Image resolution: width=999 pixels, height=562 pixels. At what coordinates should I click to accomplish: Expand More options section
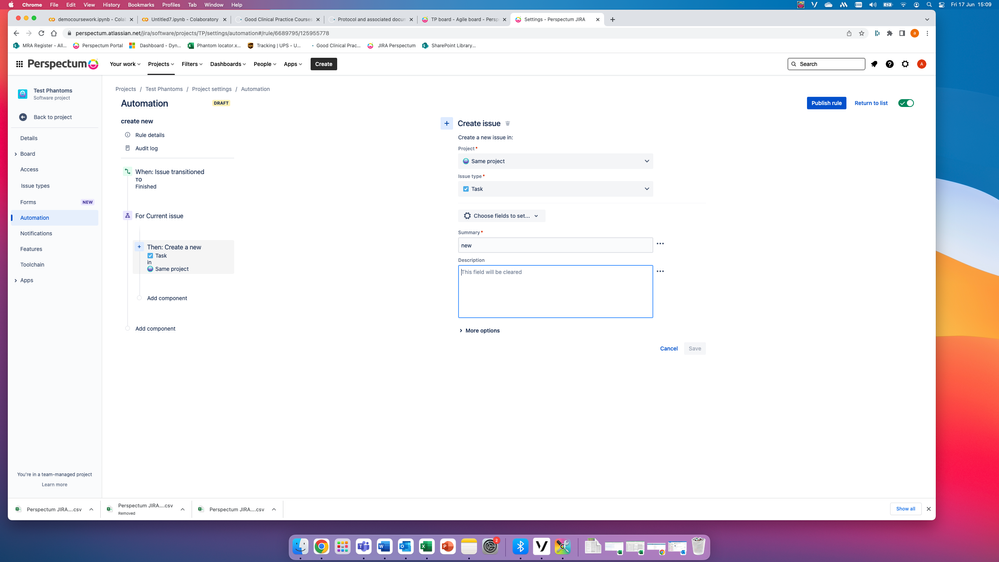(x=480, y=331)
